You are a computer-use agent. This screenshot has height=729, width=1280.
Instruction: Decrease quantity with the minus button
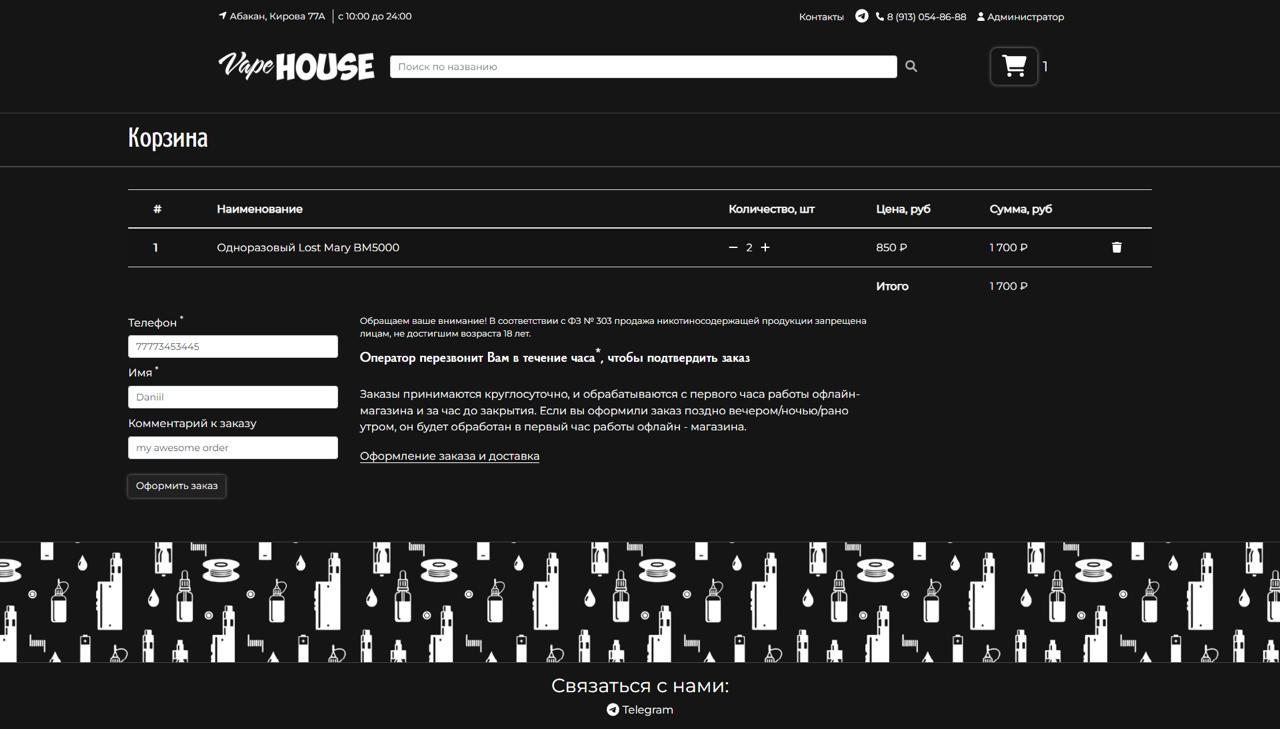(732, 246)
